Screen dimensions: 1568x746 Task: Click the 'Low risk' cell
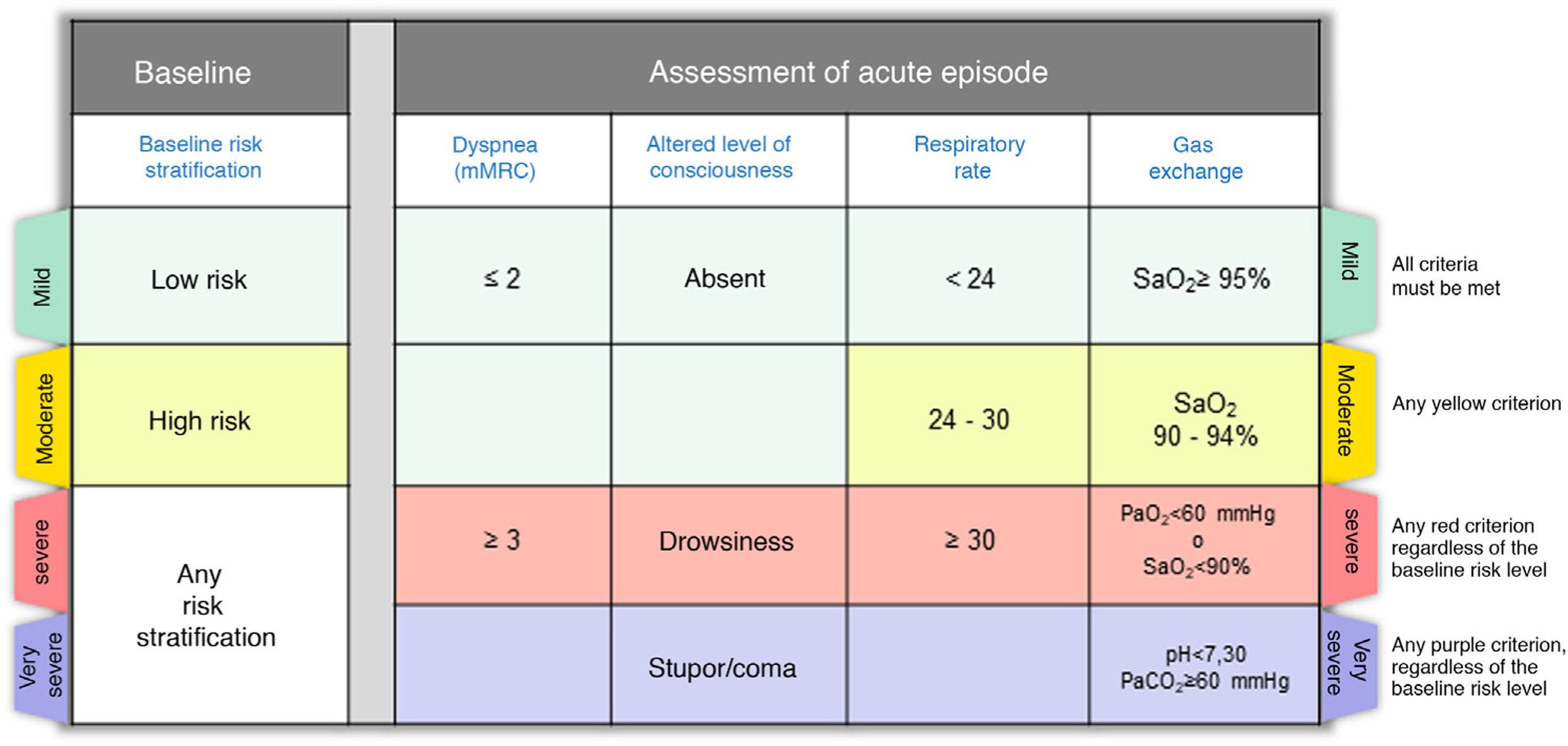[x=199, y=279]
